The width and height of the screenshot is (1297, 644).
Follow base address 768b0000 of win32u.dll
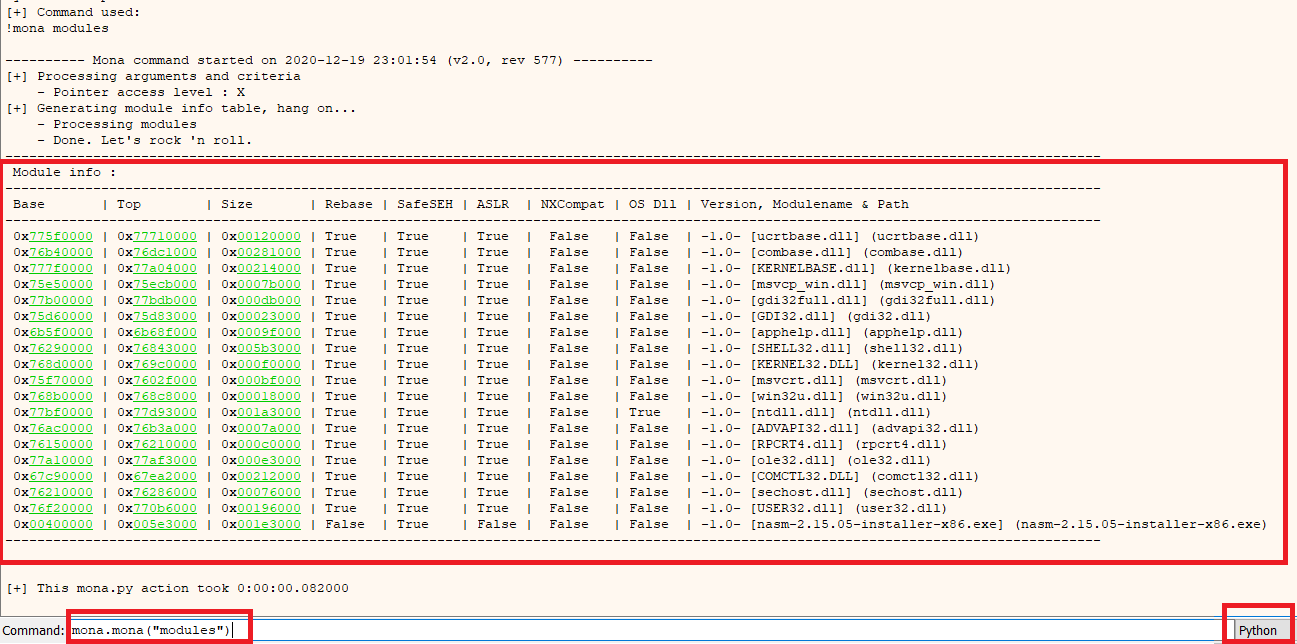click(61, 396)
